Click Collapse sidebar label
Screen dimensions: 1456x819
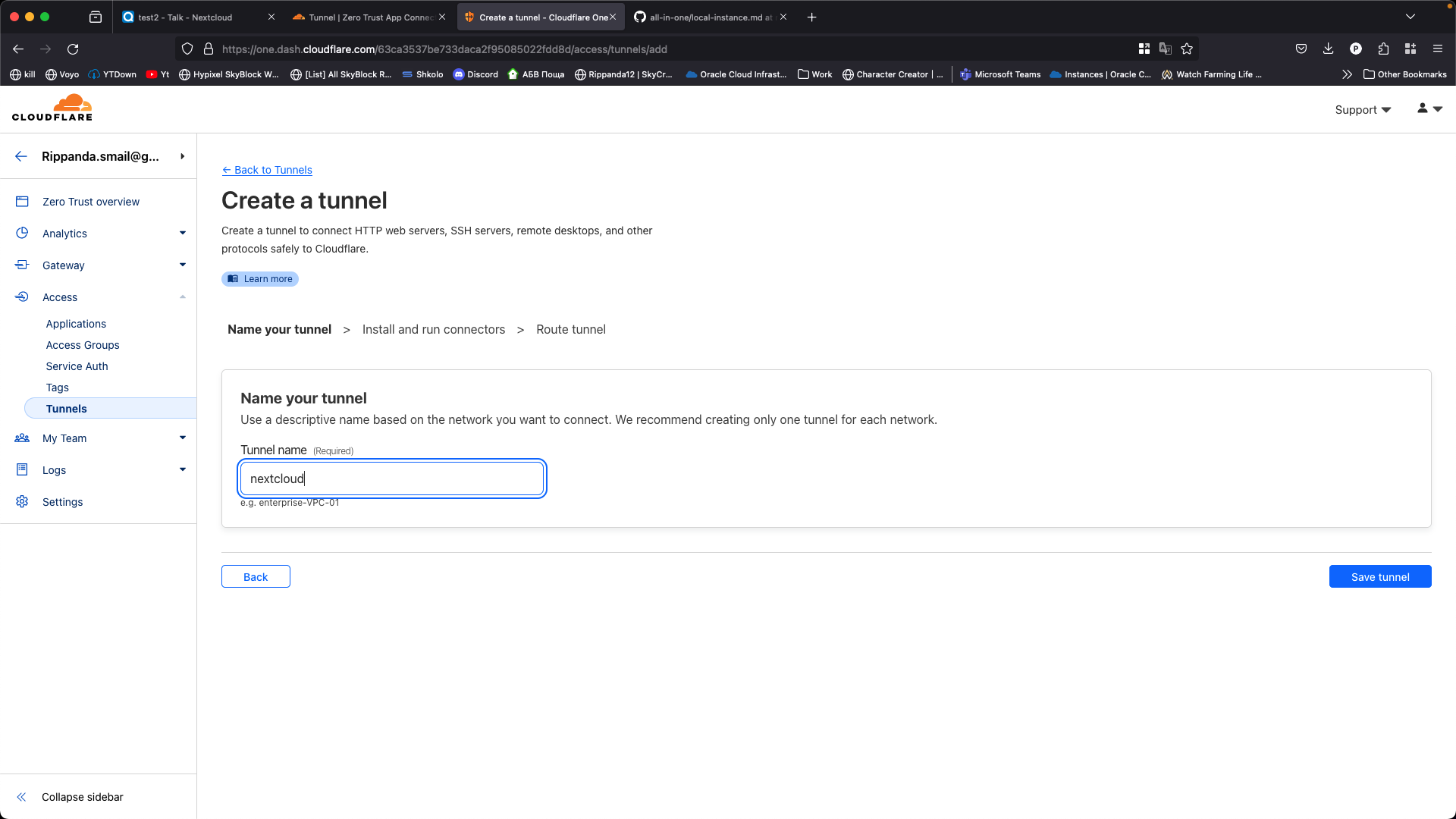[83, 797]
